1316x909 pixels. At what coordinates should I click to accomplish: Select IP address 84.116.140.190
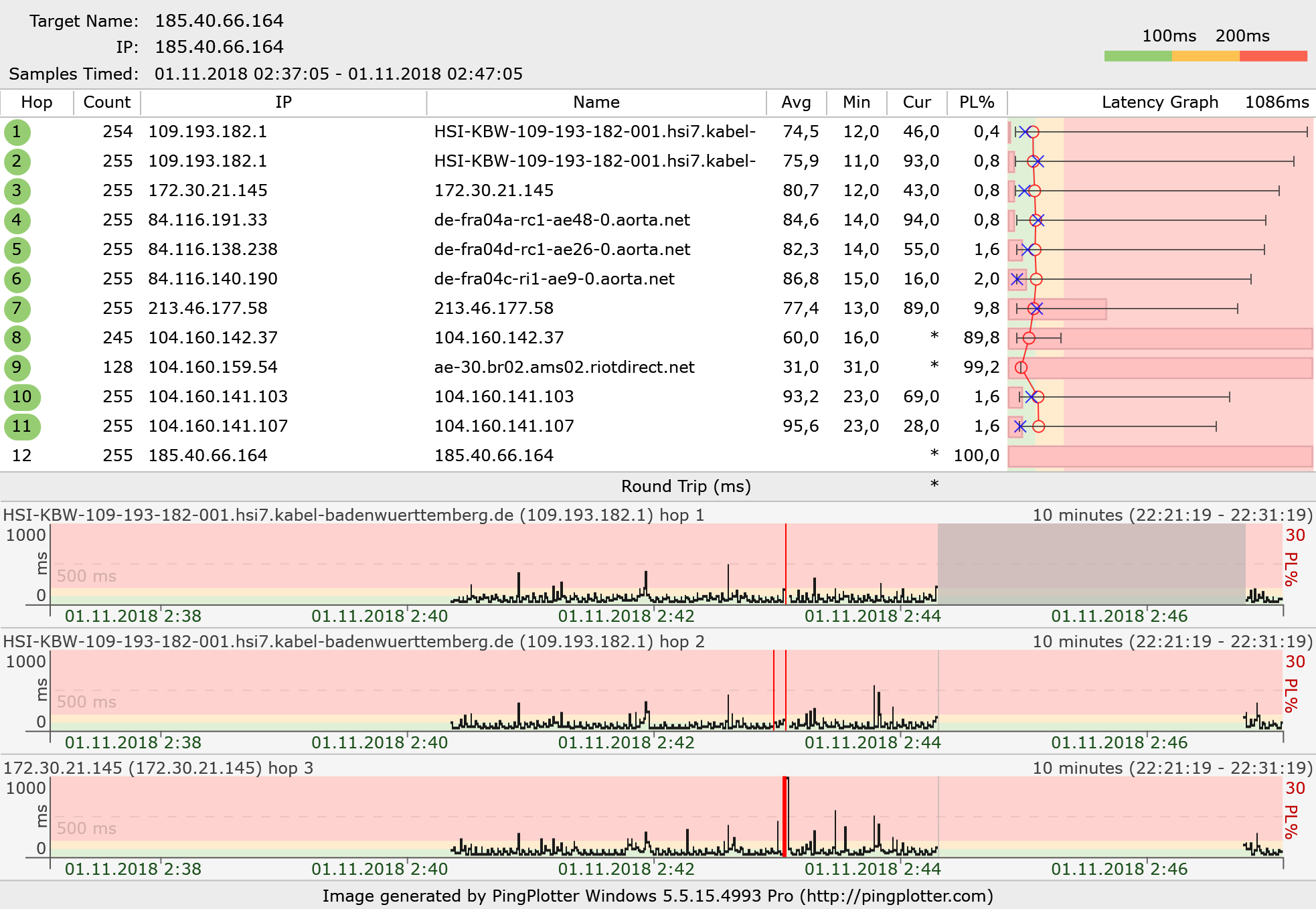[213, 279]
